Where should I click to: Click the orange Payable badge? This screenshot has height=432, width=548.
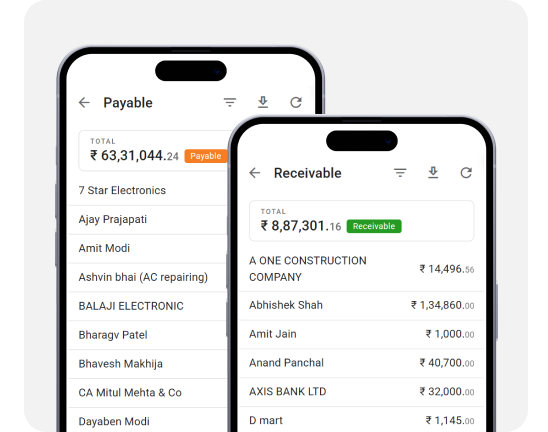(206, 156)
